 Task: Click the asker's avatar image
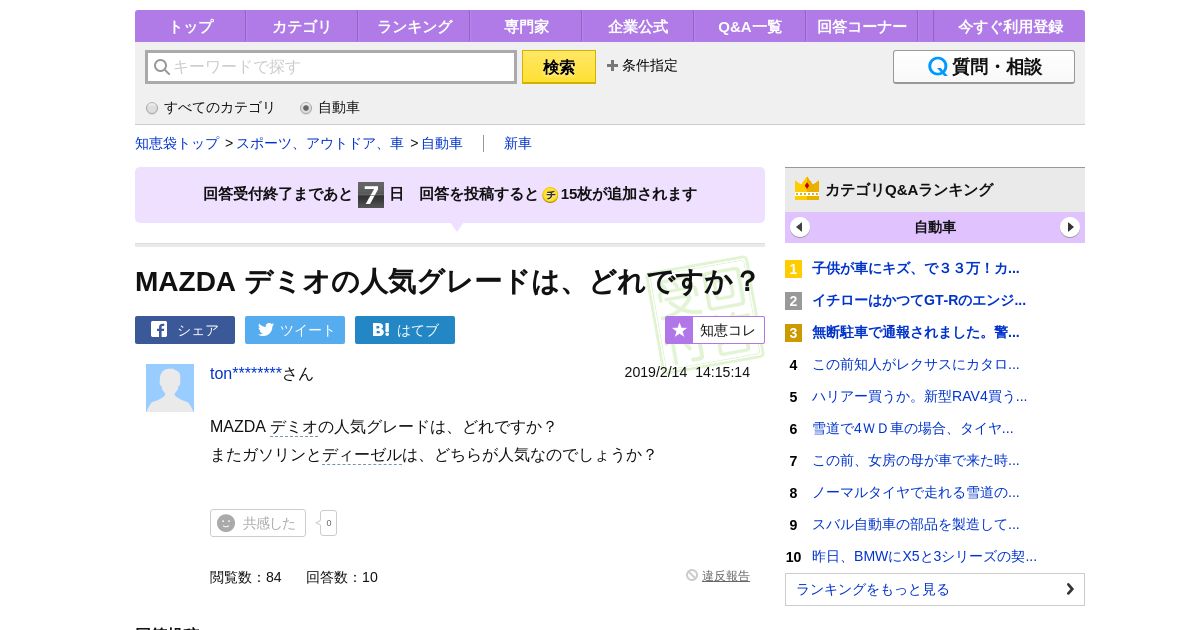tap(170, 388)
